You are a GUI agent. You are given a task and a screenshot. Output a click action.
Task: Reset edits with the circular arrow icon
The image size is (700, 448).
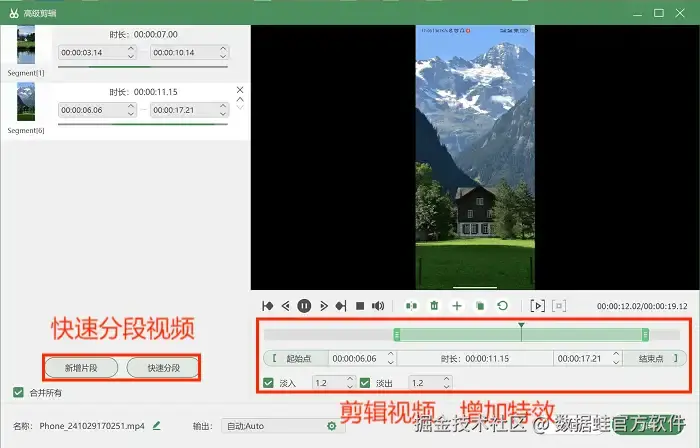coord(503,306)
